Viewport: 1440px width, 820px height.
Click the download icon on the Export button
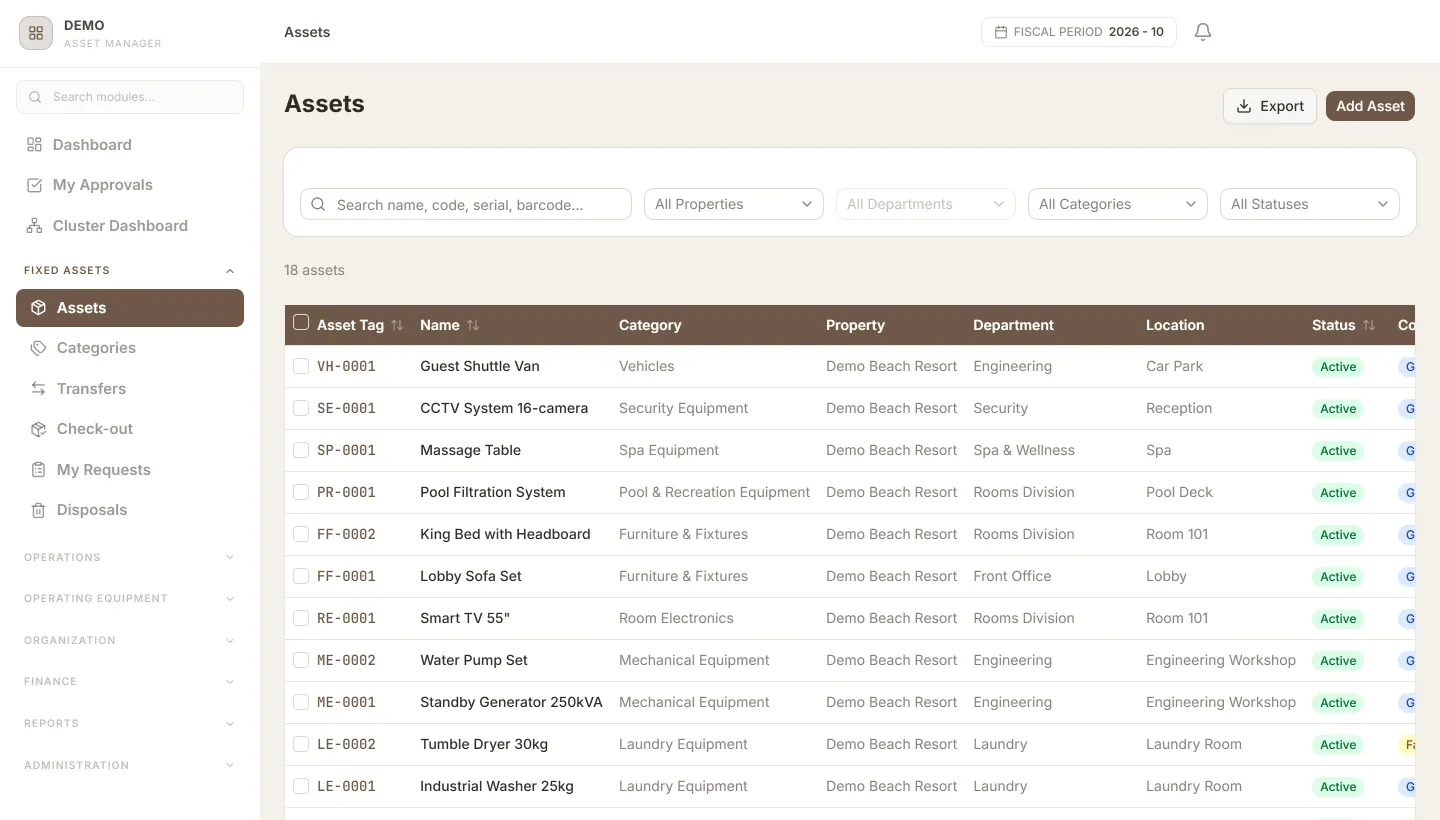pos(1244,106)
